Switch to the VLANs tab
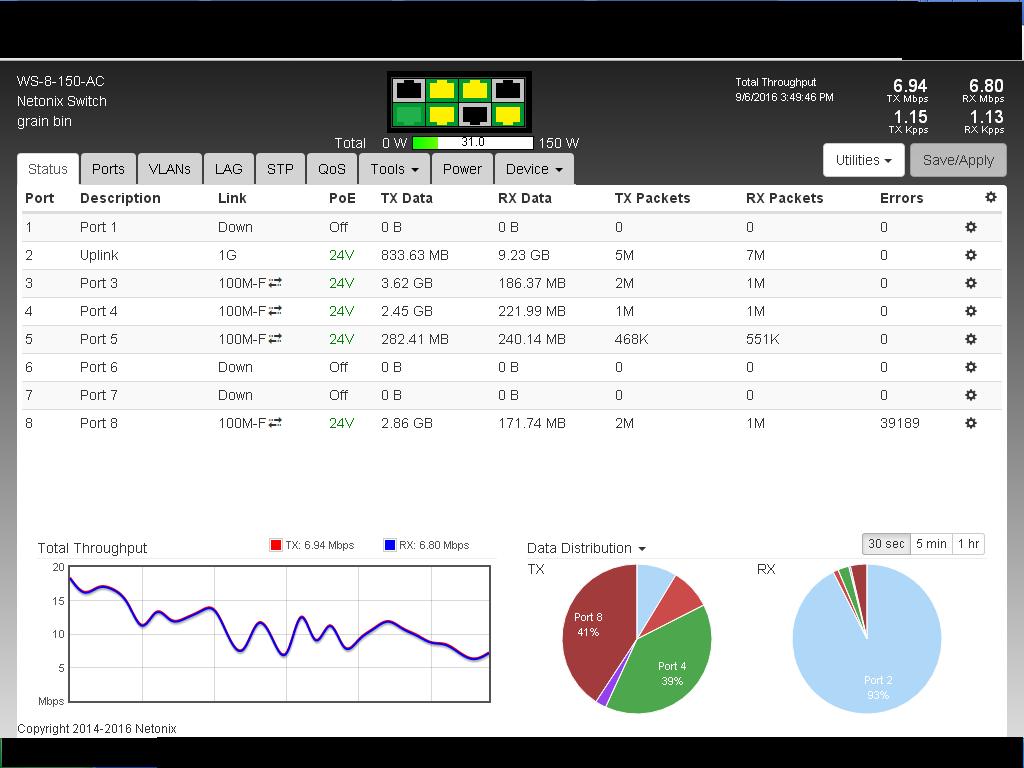Image resolution: width=1024 pixels, height=768 pixels. pos(170,169)
